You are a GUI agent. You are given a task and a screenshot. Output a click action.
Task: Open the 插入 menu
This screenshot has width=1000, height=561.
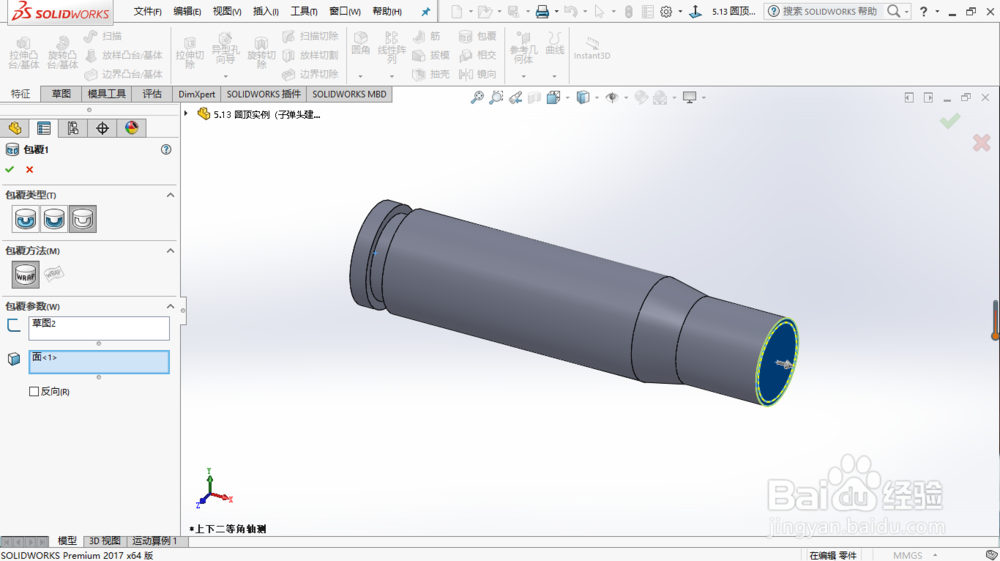(x=265, y=11)
